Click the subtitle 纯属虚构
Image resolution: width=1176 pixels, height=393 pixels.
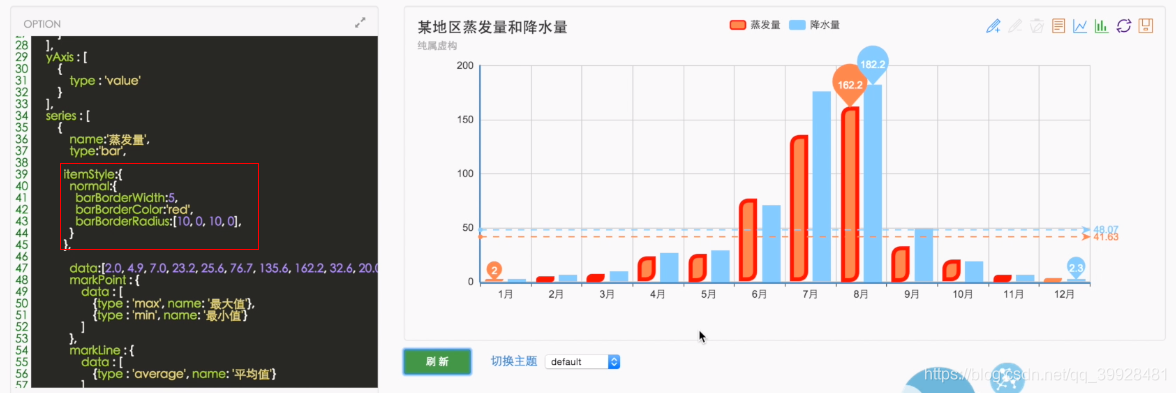(437, 46)
